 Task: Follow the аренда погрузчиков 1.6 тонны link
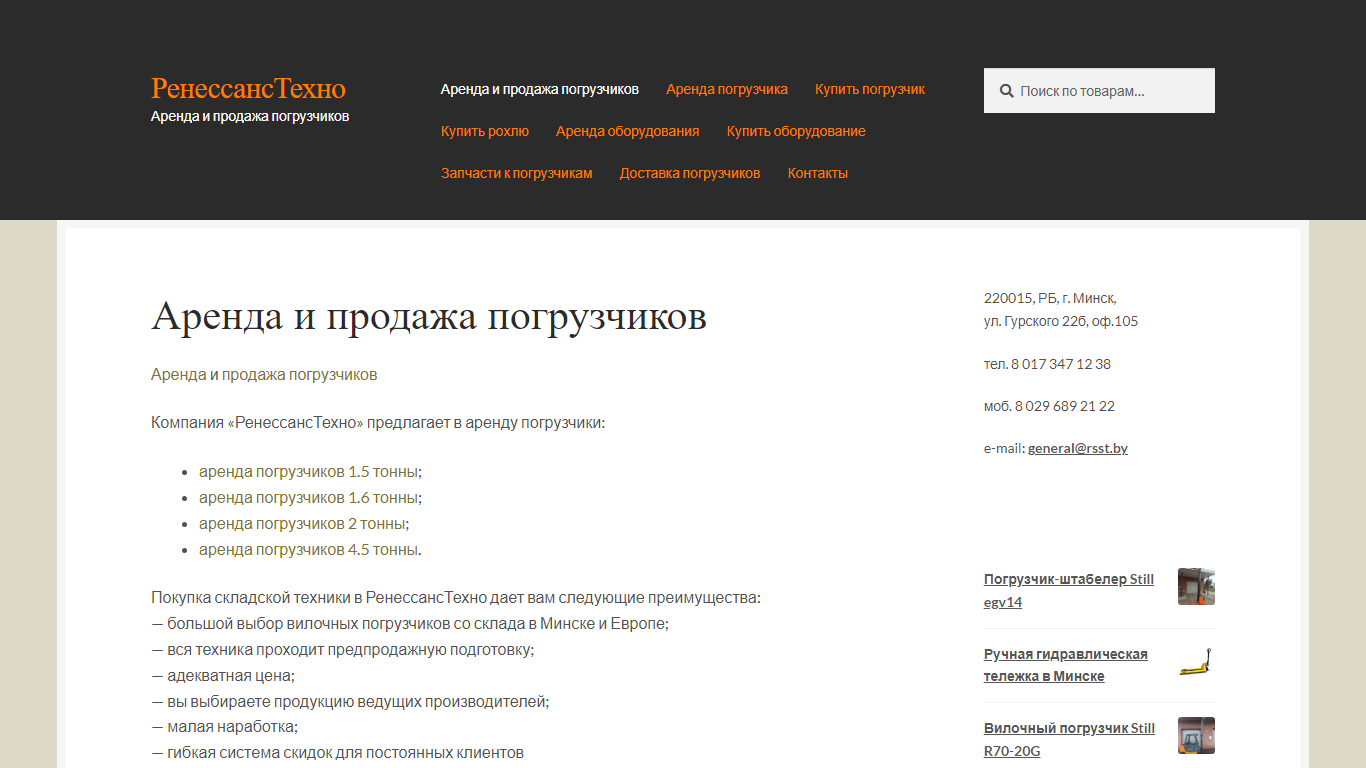tap(309, 497)
